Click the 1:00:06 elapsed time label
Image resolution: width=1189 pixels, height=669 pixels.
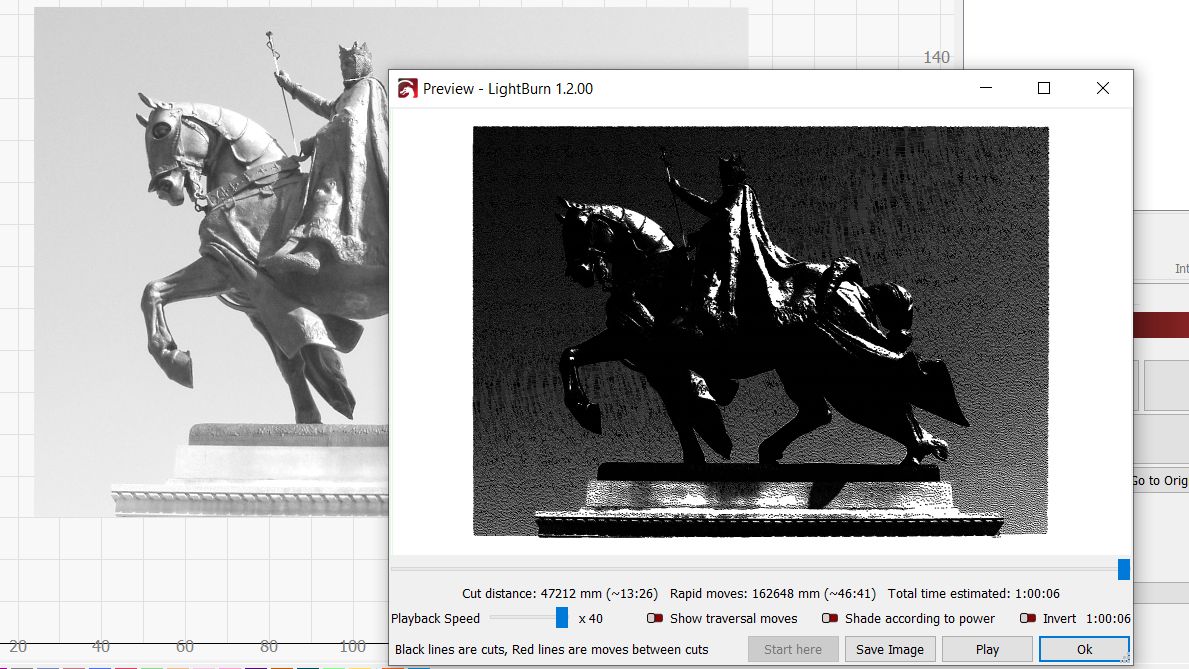1108,618
